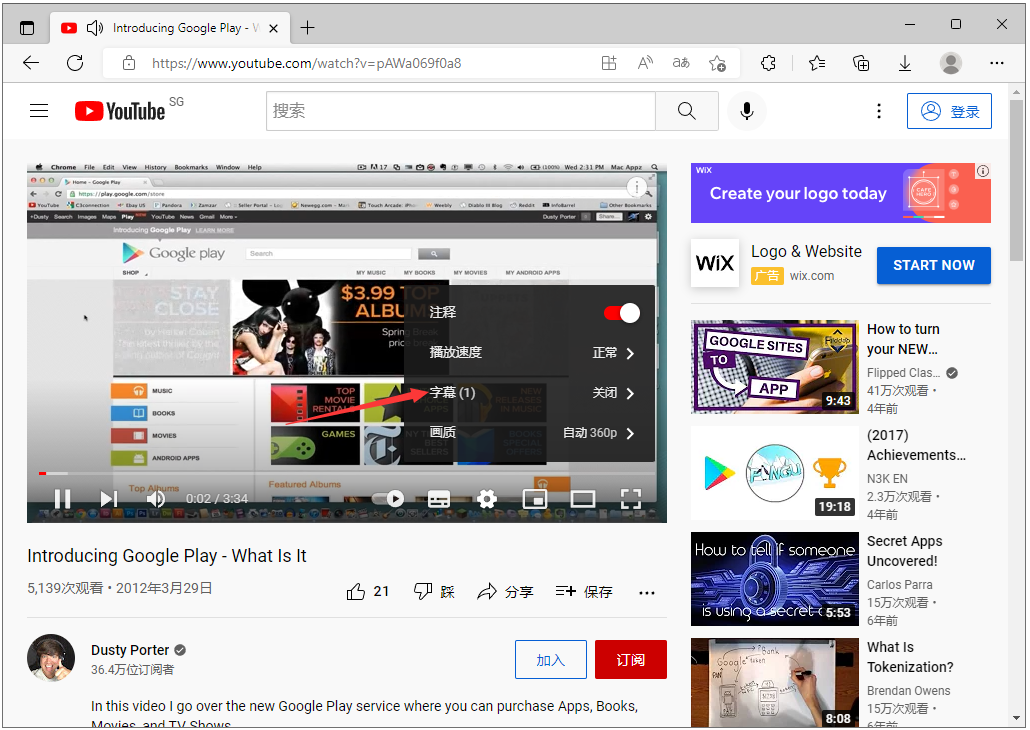Open the What Is Tokenization thumbnail
1030x730 pixels.
tap(774, 683)
